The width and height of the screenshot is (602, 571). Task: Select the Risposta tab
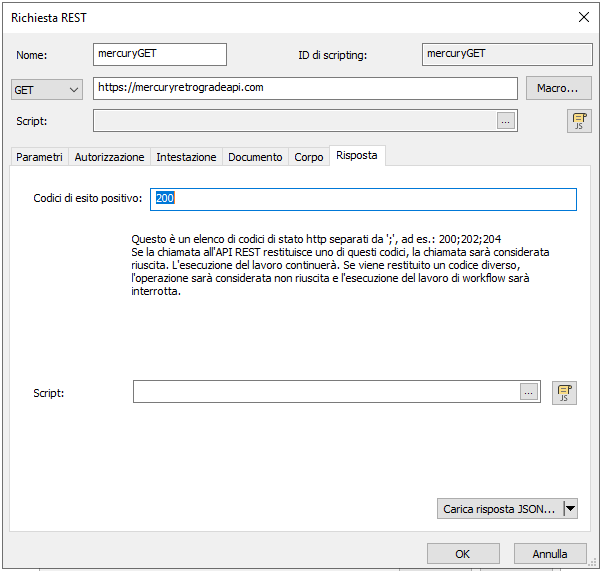pos(357,156)
